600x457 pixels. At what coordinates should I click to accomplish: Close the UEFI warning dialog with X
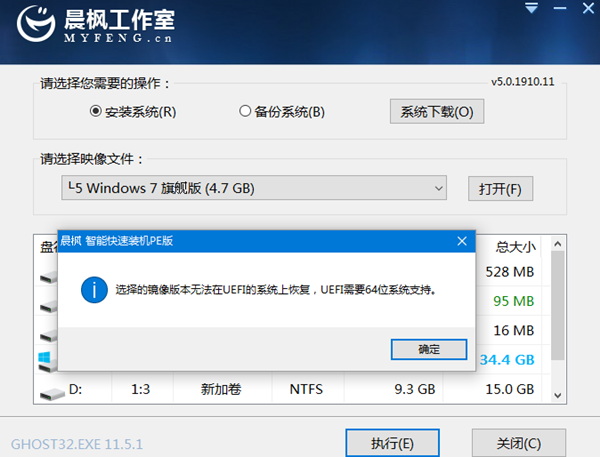[x=461, y=241]
